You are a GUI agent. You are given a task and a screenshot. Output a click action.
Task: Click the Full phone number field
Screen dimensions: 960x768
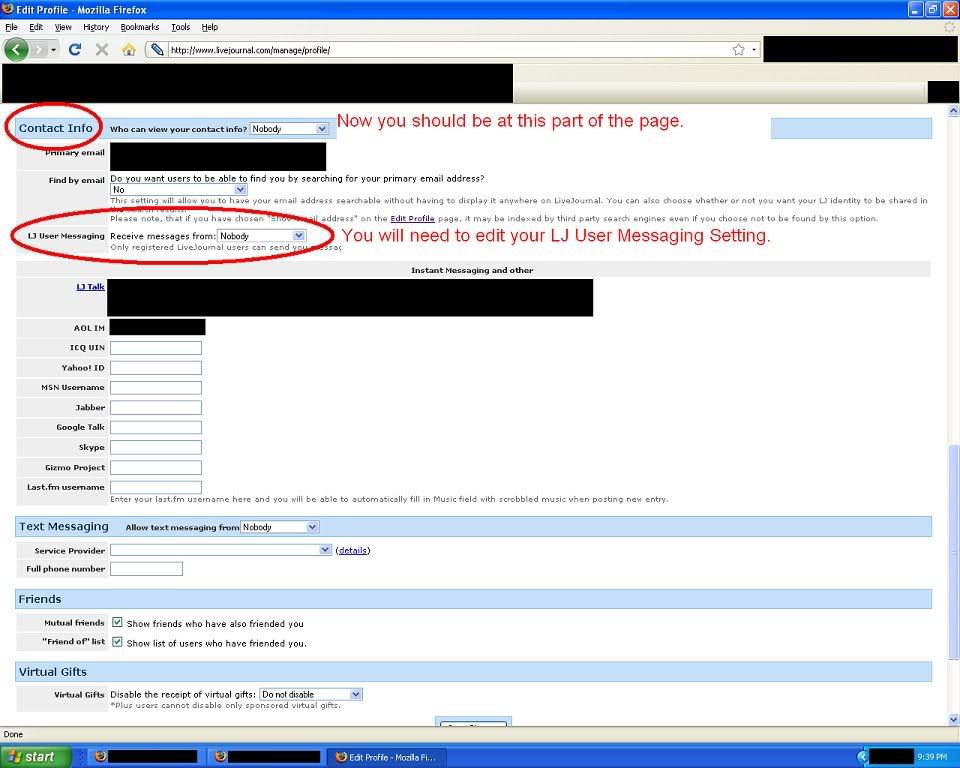146,569
